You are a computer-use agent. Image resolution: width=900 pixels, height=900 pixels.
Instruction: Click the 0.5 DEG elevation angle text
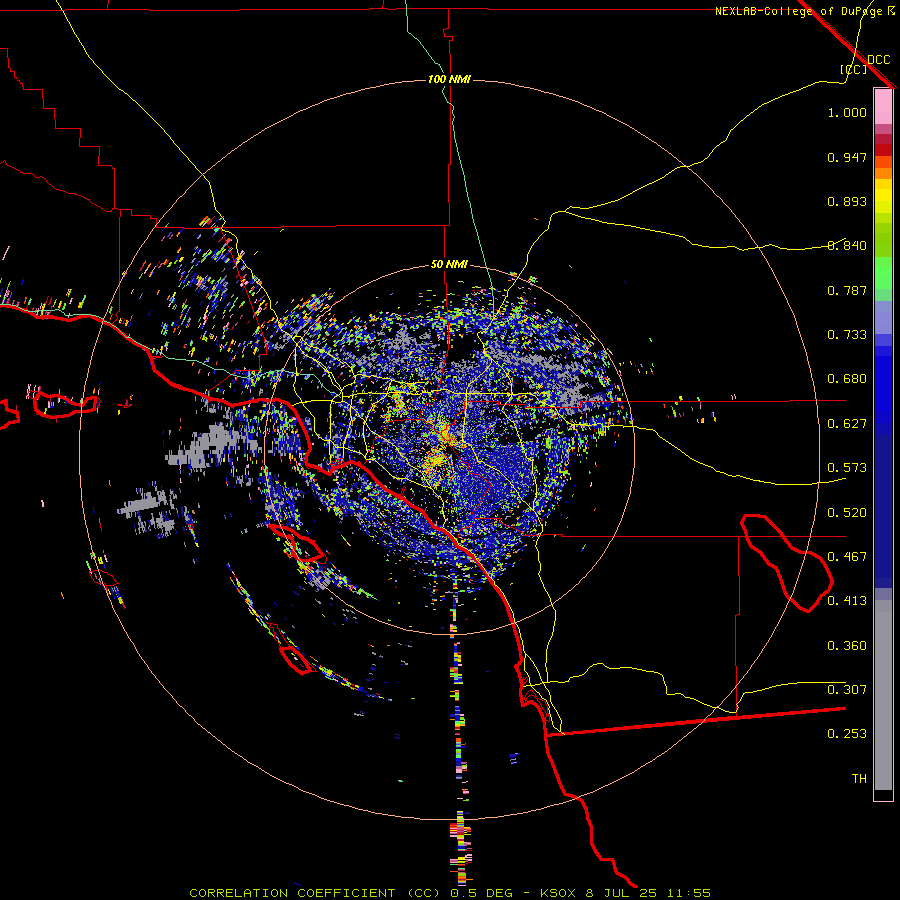(482, 893)
